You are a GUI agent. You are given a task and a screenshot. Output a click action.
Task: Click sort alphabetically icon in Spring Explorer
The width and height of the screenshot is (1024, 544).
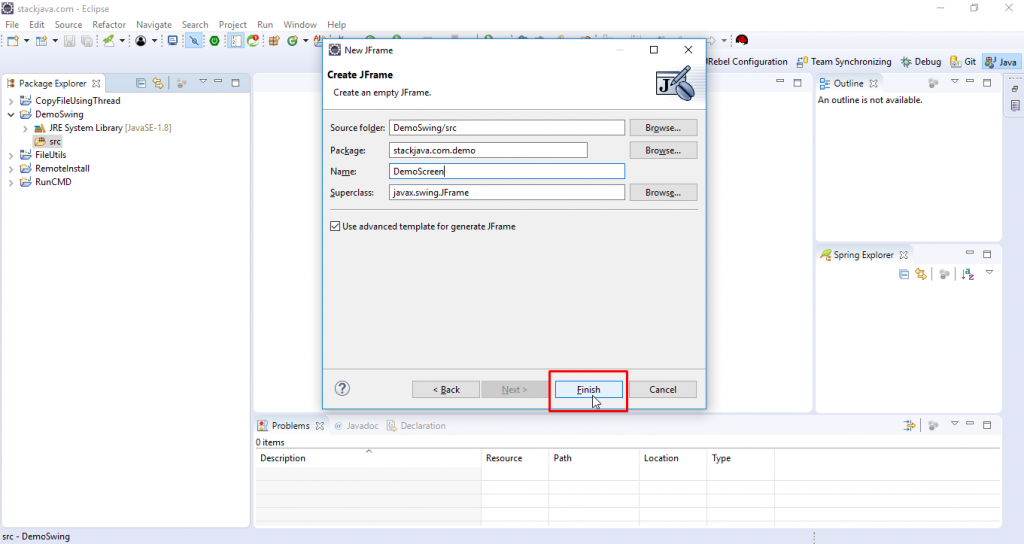[968, 274]
